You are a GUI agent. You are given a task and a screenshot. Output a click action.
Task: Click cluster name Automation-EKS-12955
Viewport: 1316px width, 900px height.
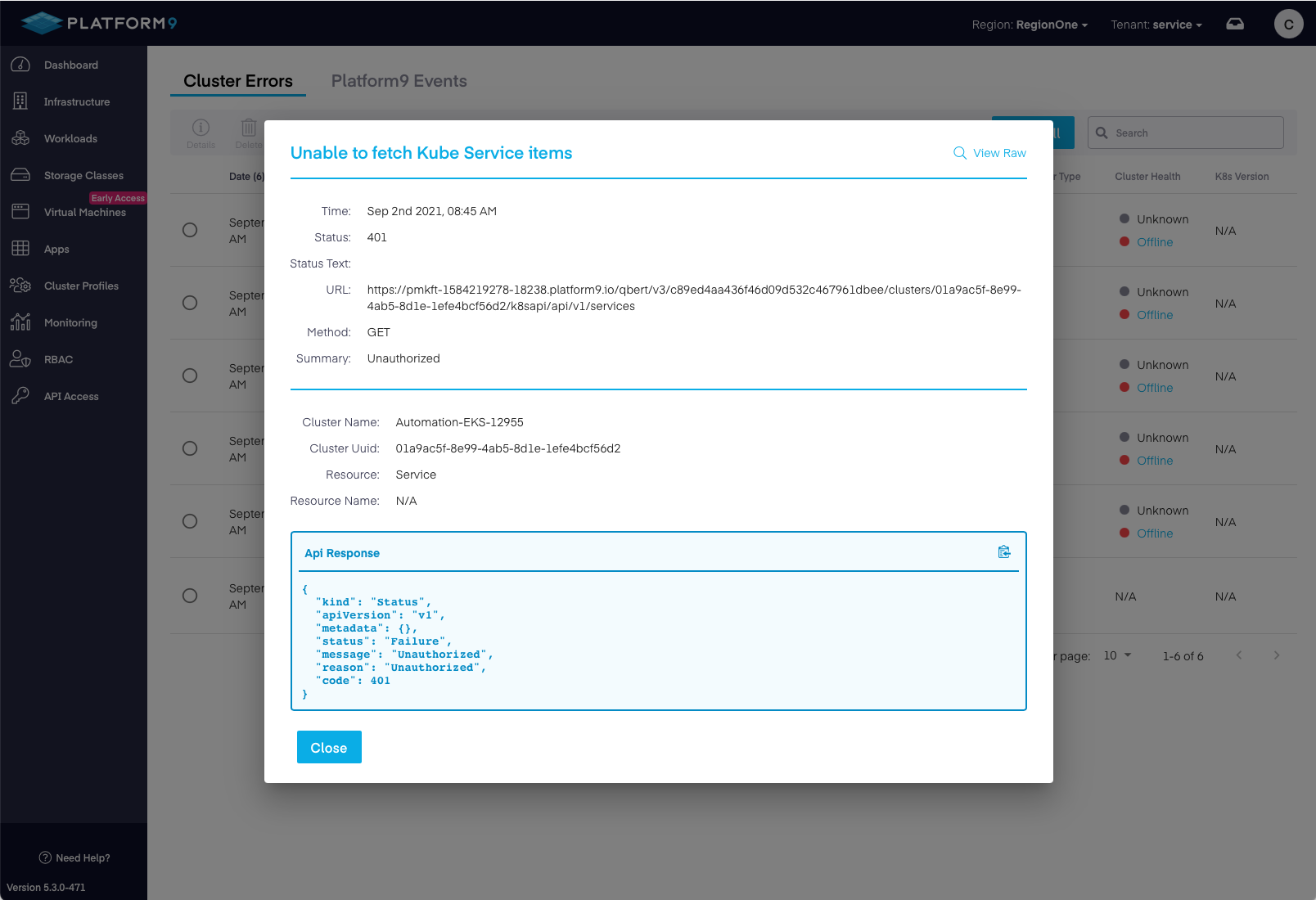(x=459, y=422)
